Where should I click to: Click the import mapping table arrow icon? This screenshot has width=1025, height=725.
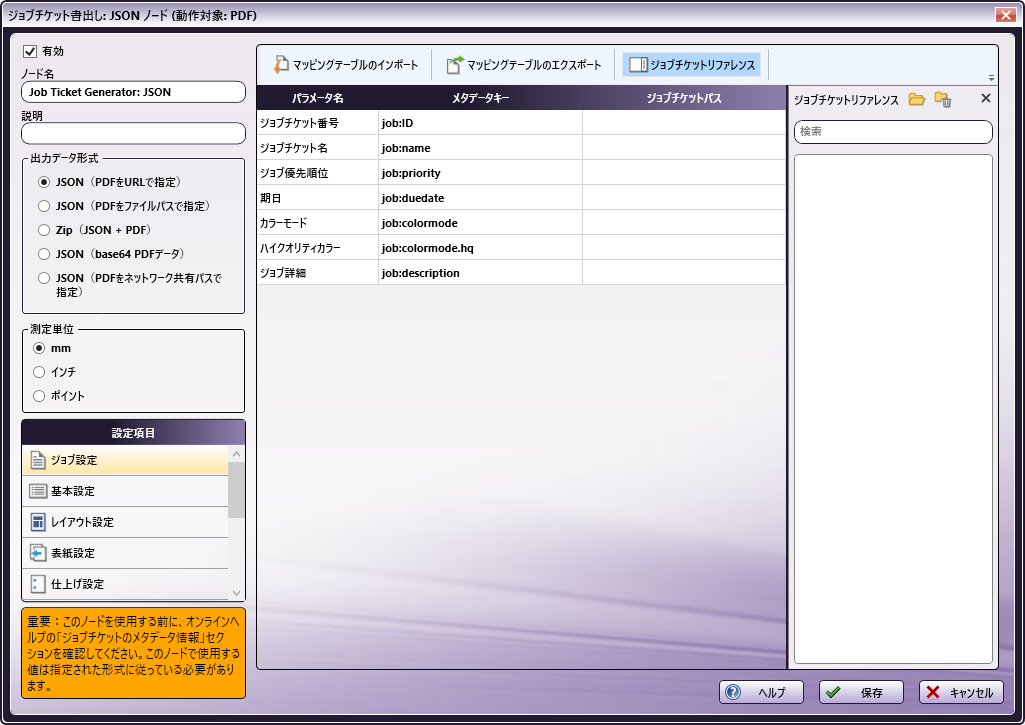tap(280, 64)
